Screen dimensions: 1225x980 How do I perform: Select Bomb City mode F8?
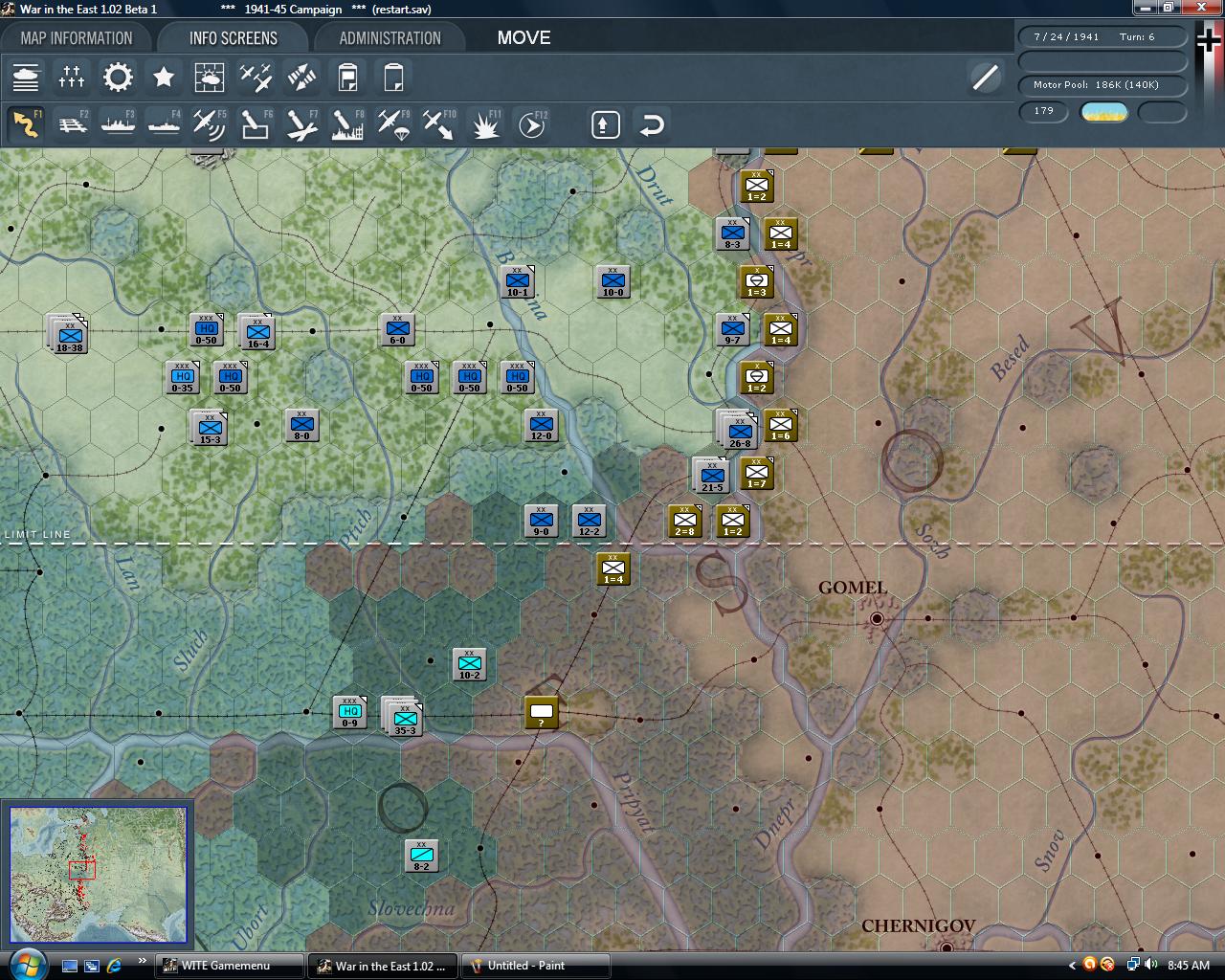click(x=347, y=124)
